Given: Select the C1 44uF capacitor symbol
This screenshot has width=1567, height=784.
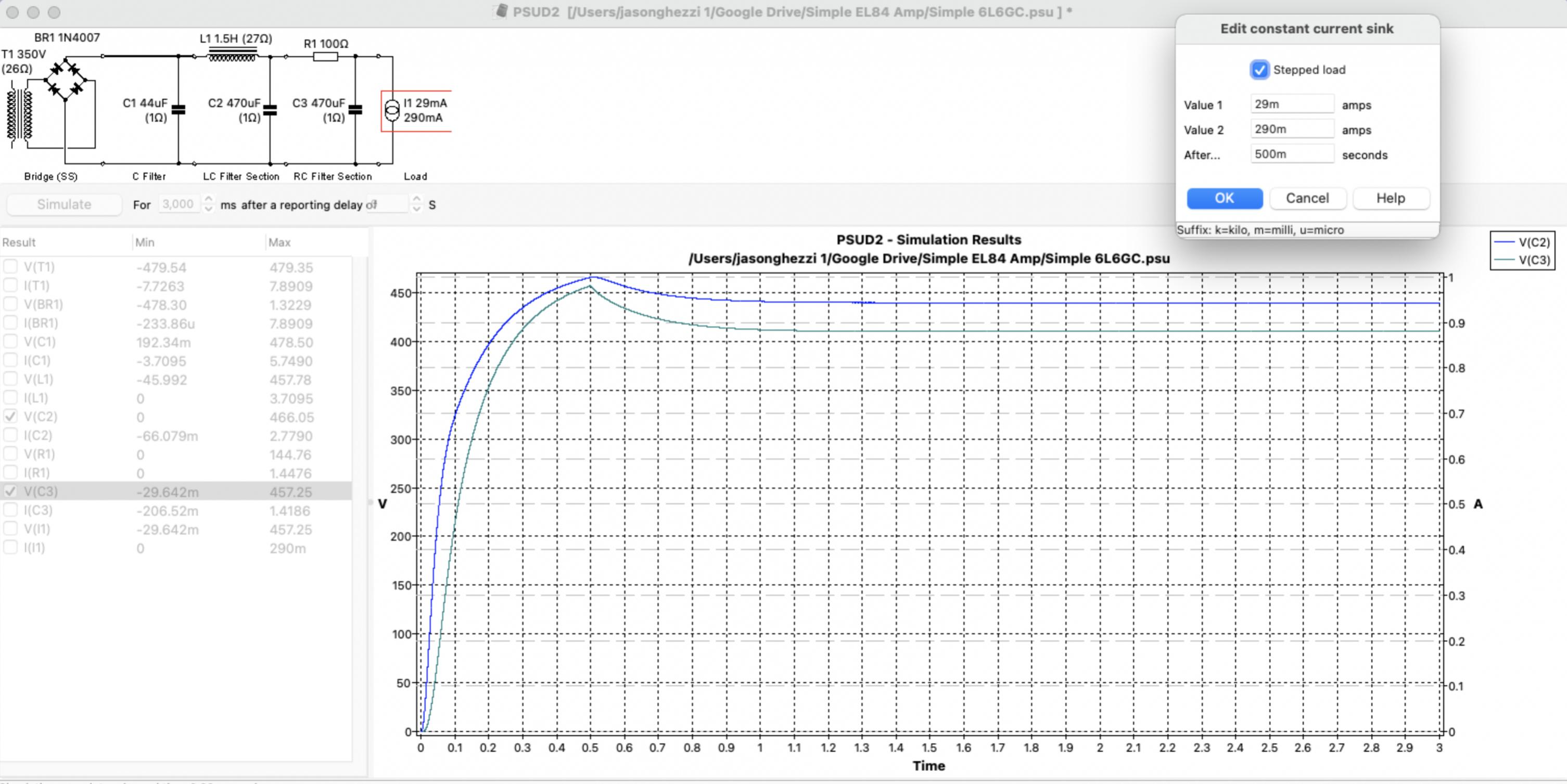Looking at the screenshot, I should click(x=178, y=110).
